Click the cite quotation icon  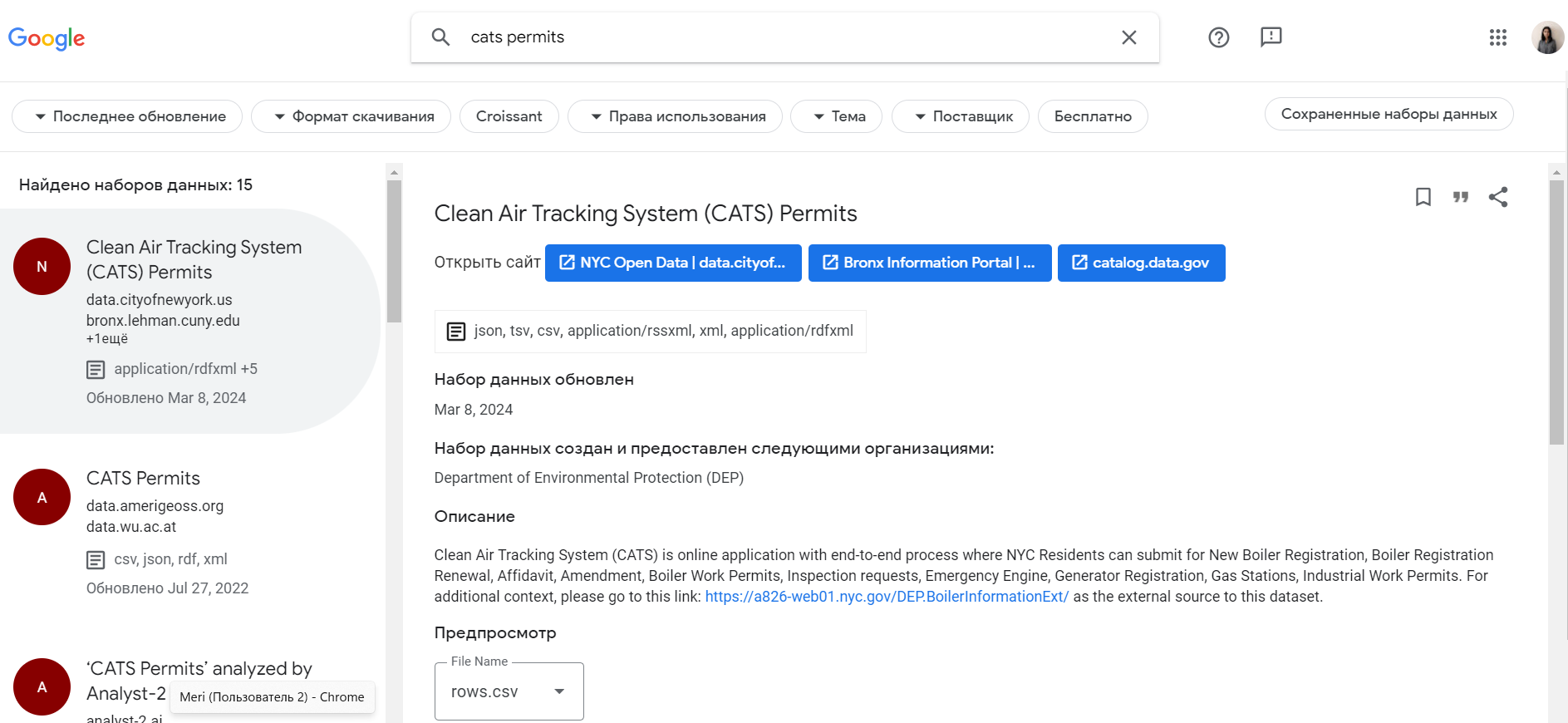1461,197
